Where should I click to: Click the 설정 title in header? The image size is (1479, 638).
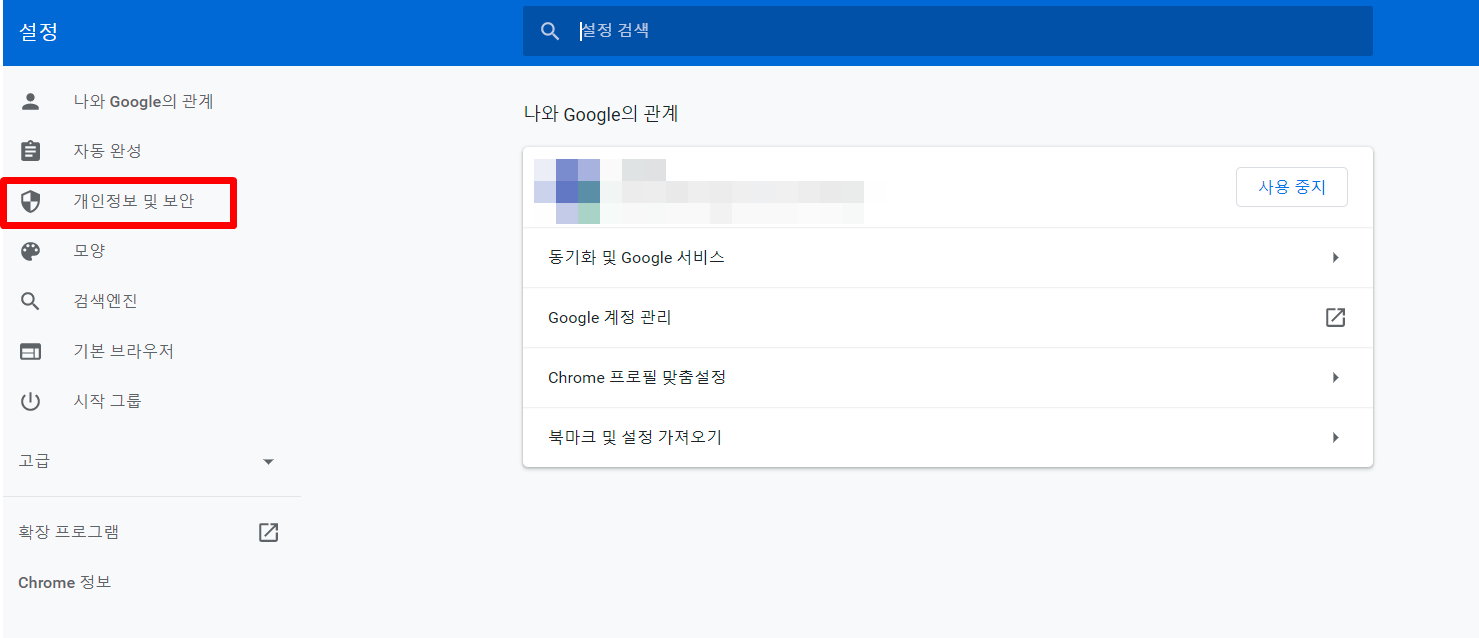pos(39,31)
